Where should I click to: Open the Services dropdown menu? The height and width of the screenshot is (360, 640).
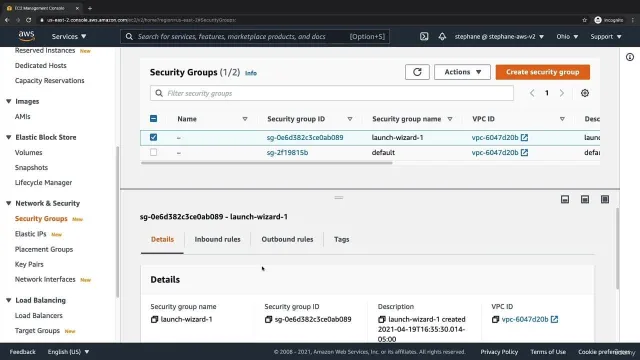coord(69,36)
